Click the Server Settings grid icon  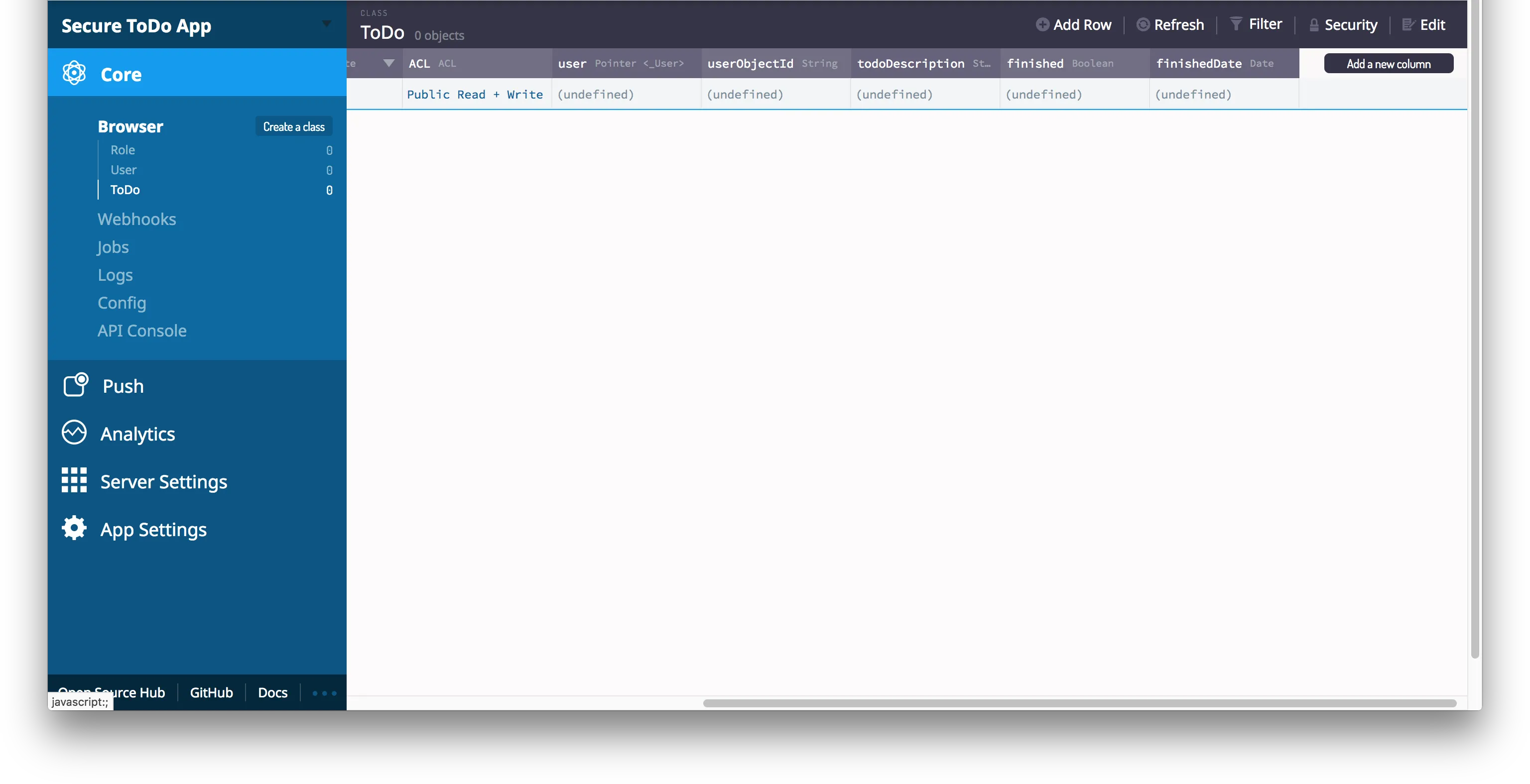coord(74,480)
